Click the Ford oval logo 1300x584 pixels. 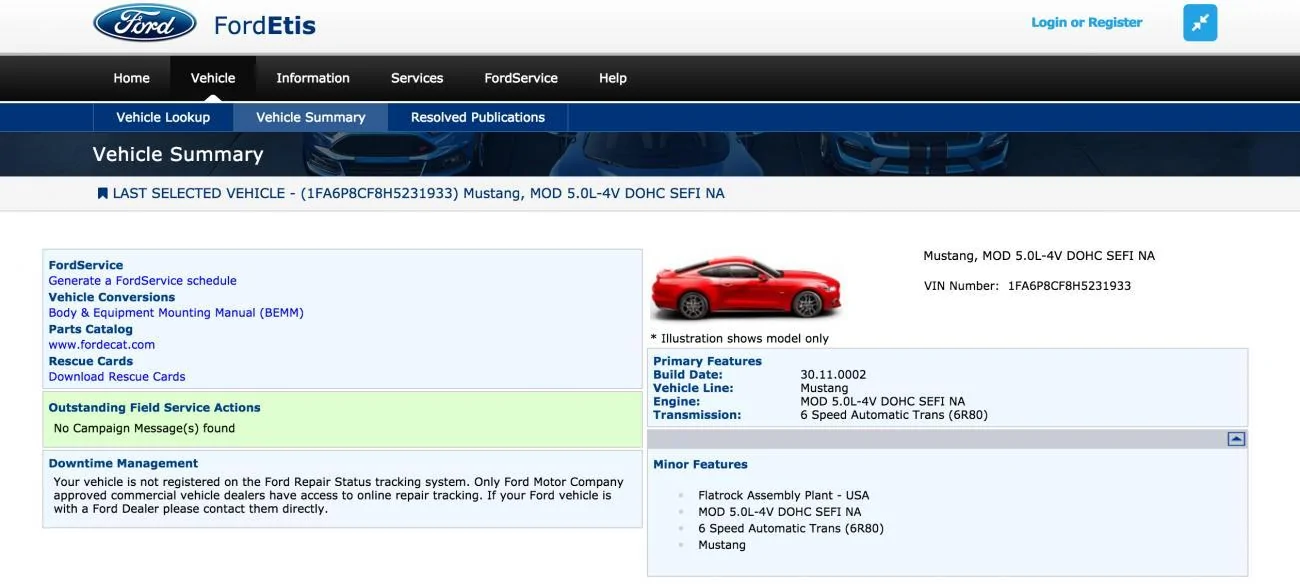[x=145, y=23]
